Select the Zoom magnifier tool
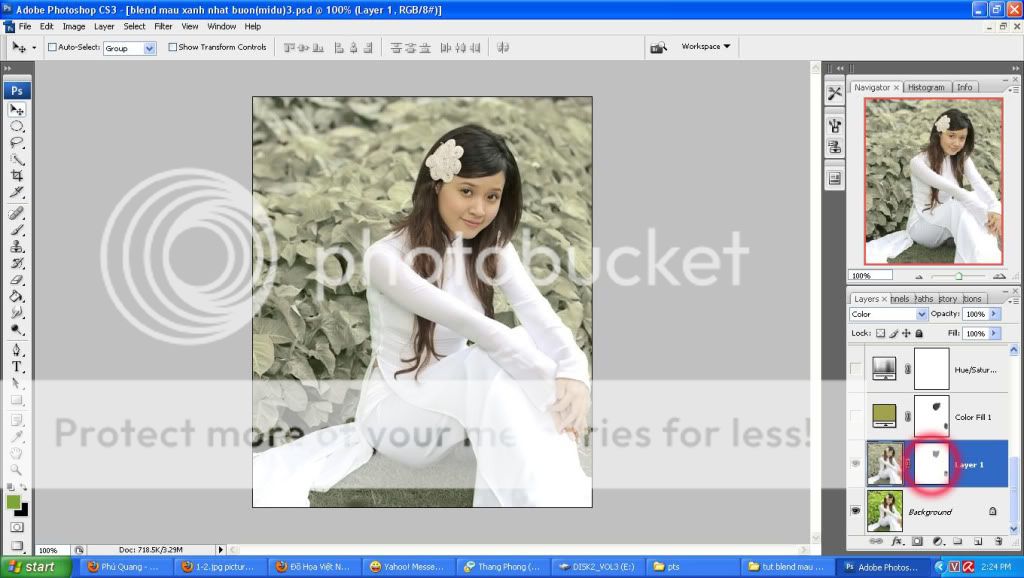1024x578 pixels. [17, 470]
